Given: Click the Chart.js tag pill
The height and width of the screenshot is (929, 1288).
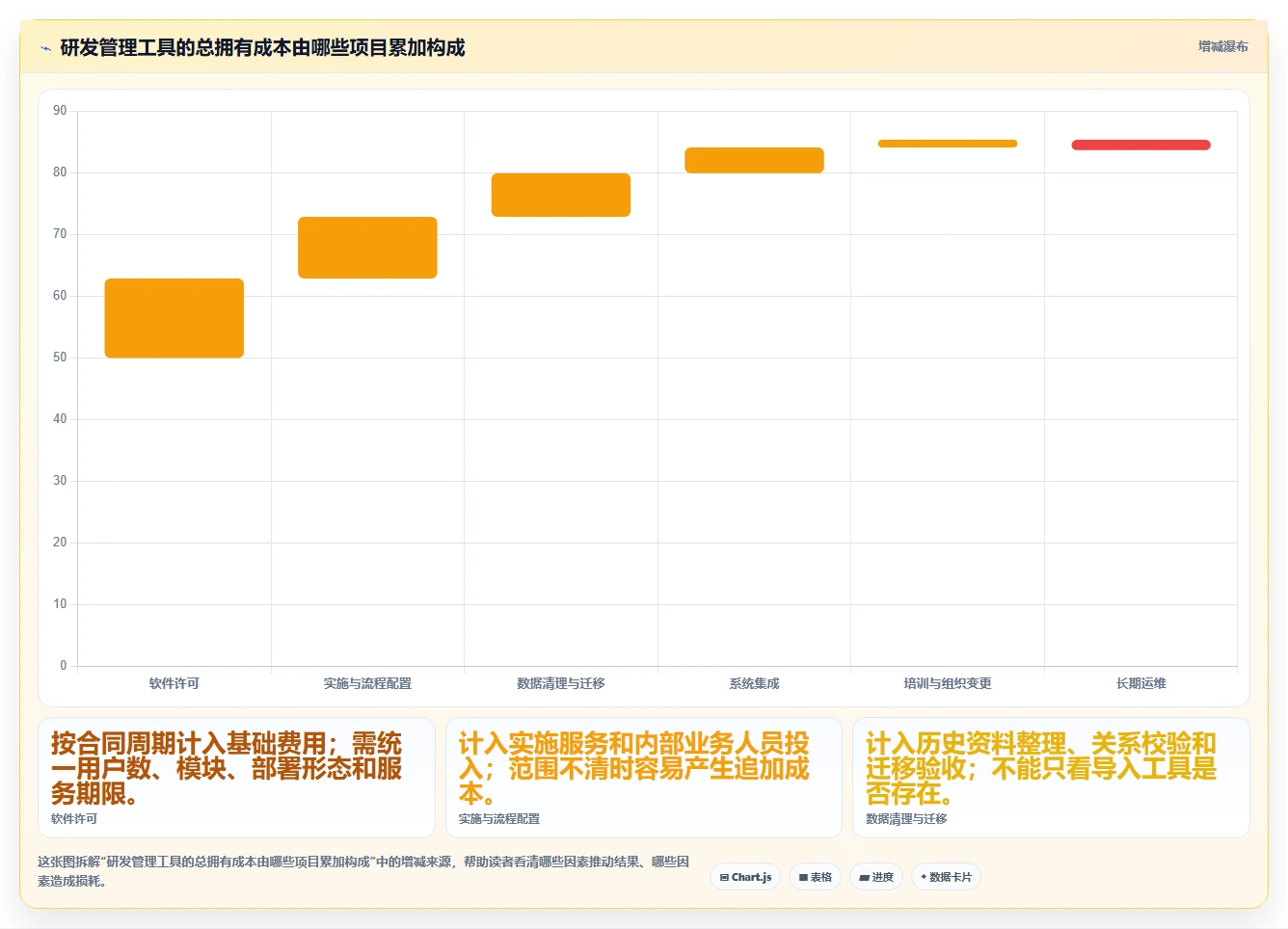Looking at the screenshot, I should click(x=745, y=877).
